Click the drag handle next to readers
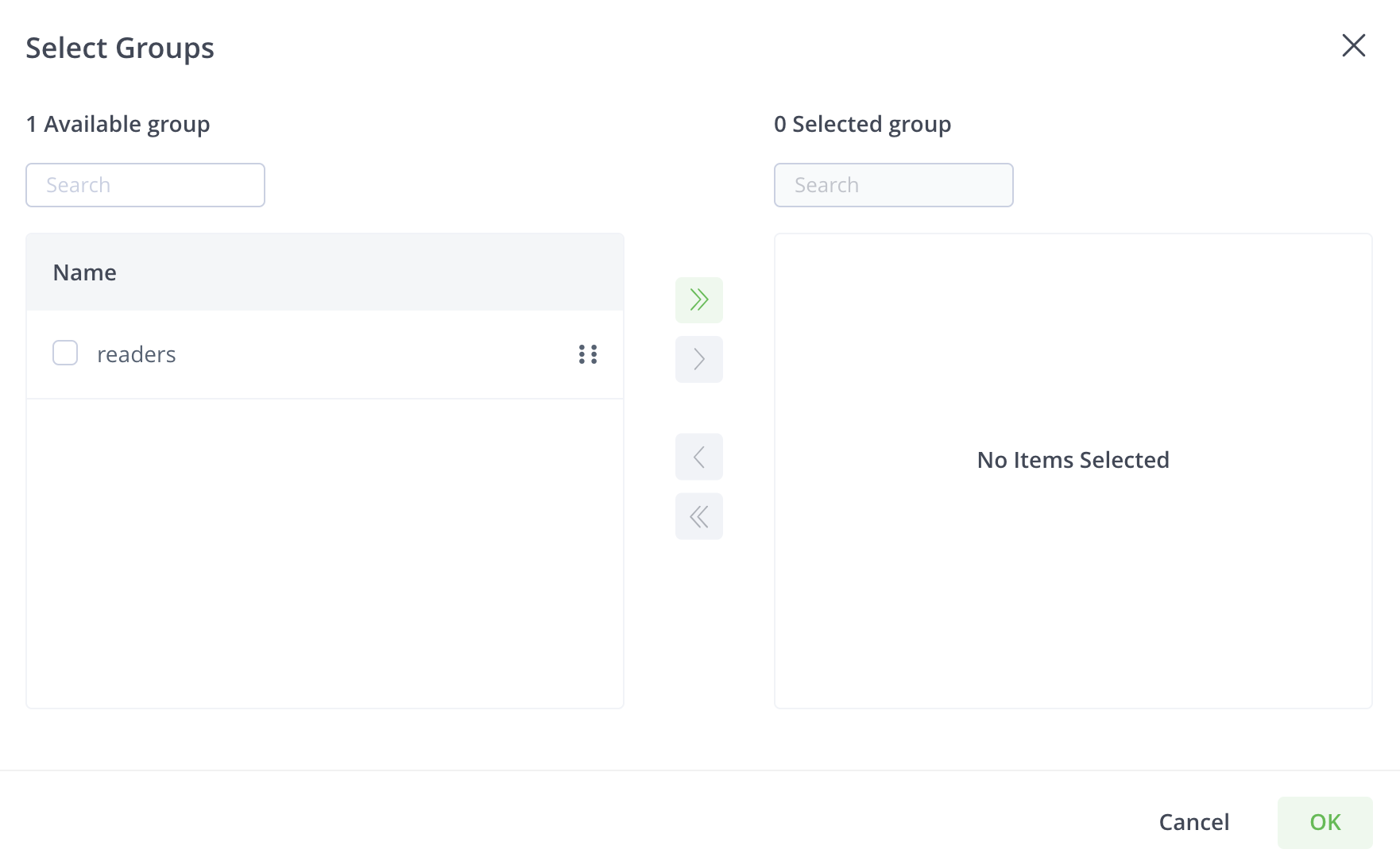The width and height of the screenshot is (1400, 861). (587, 354)
